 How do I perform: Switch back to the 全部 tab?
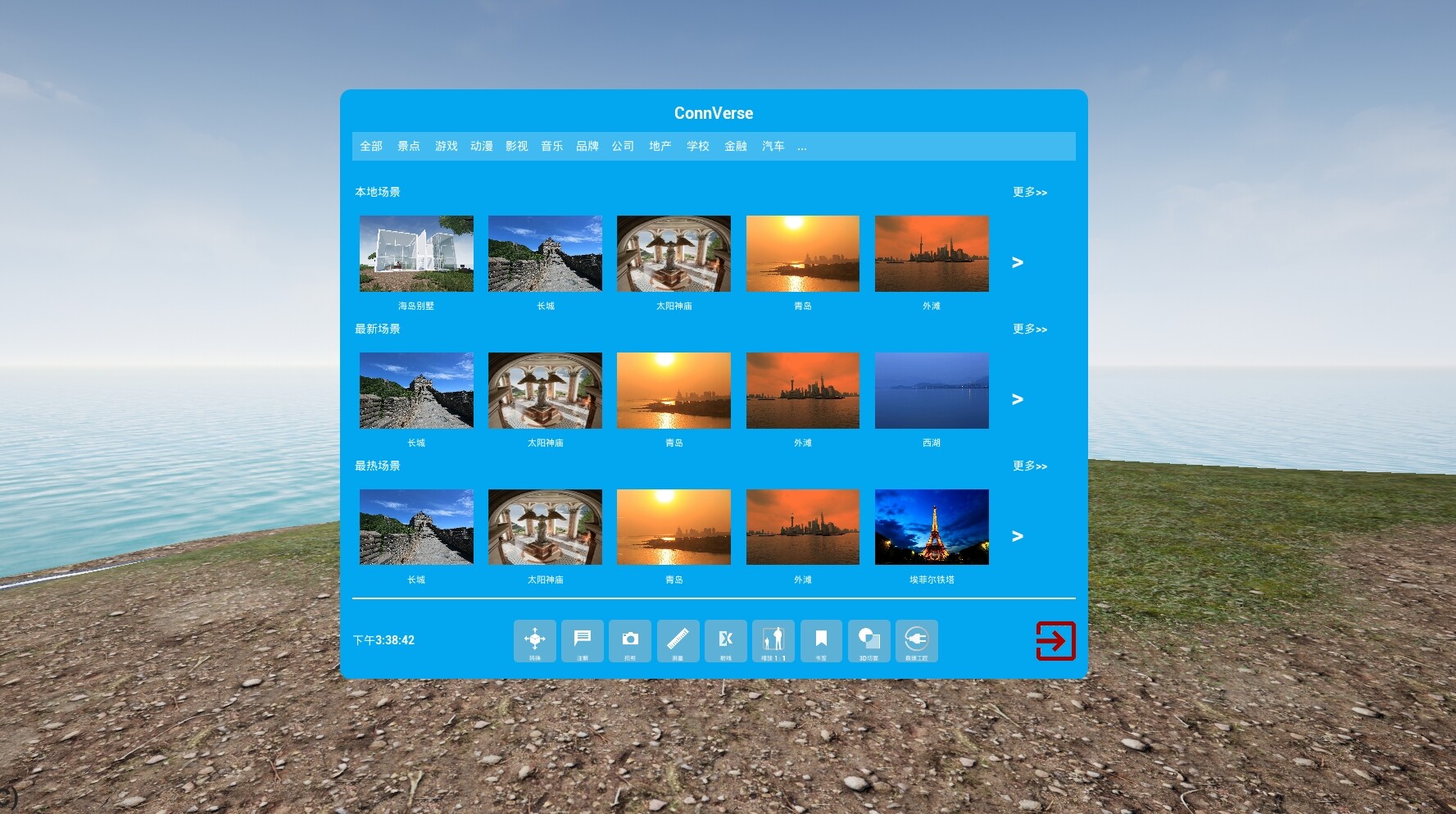point(370,145)
